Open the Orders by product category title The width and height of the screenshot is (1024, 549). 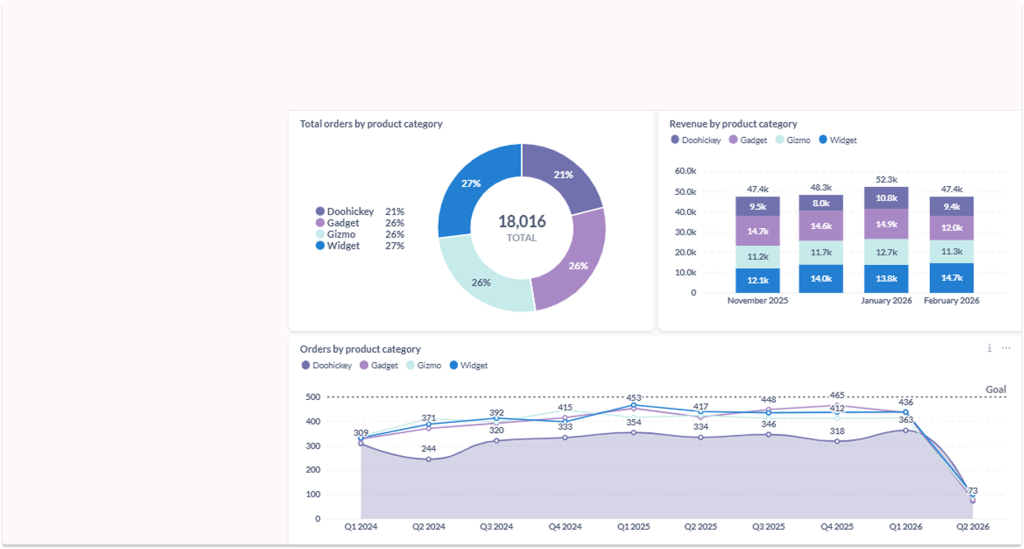click(360, 349)
